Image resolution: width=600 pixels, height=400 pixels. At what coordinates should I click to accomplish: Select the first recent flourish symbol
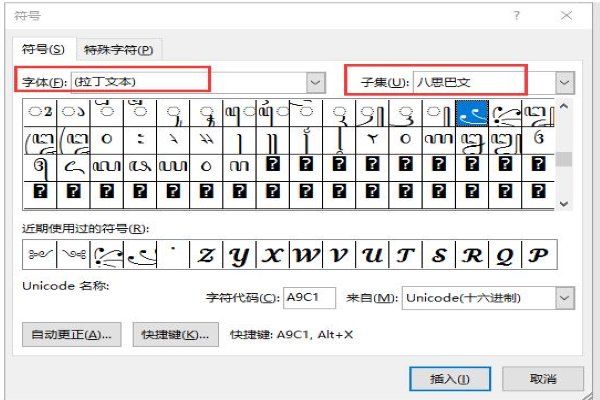tap(39, 255)
